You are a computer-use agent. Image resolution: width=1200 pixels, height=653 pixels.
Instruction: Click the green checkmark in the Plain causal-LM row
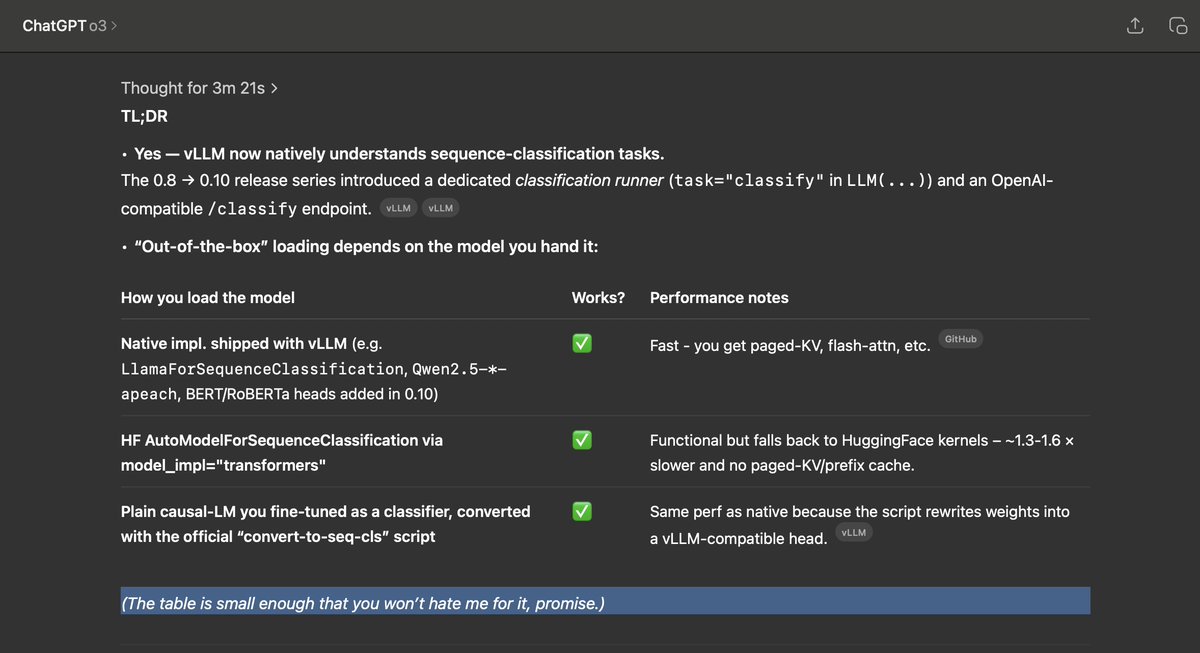(581, 511)
